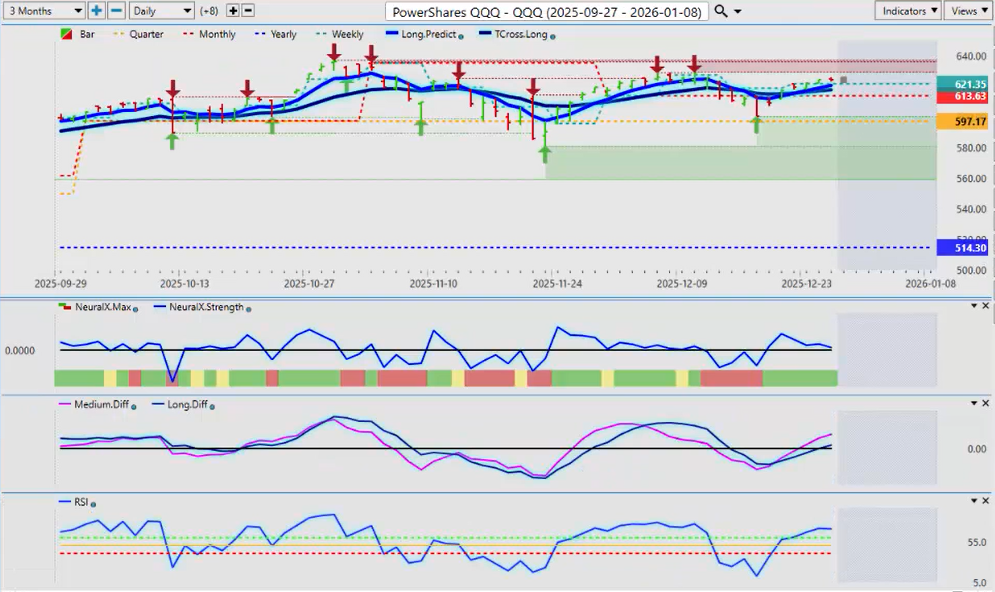
Task: Open the Daily interval dropdown
Action: pyautogui.click(x=161, y=10)
